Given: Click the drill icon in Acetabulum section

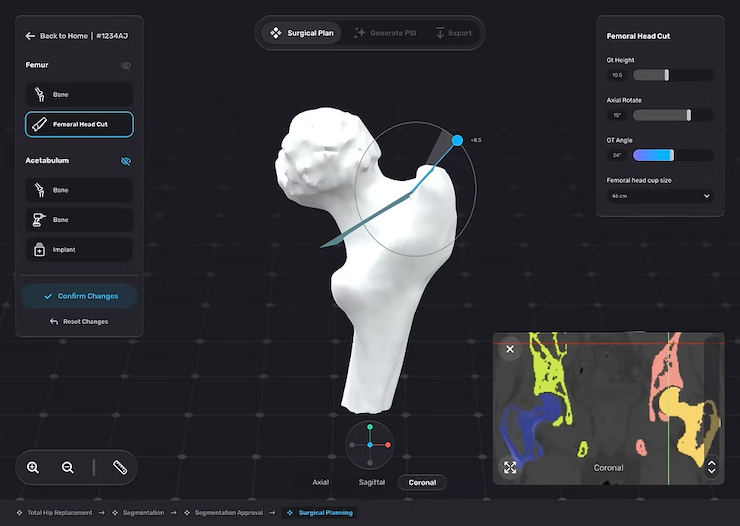Looking at the screenshot, I should pyautogui.click(x=39, y=220).
